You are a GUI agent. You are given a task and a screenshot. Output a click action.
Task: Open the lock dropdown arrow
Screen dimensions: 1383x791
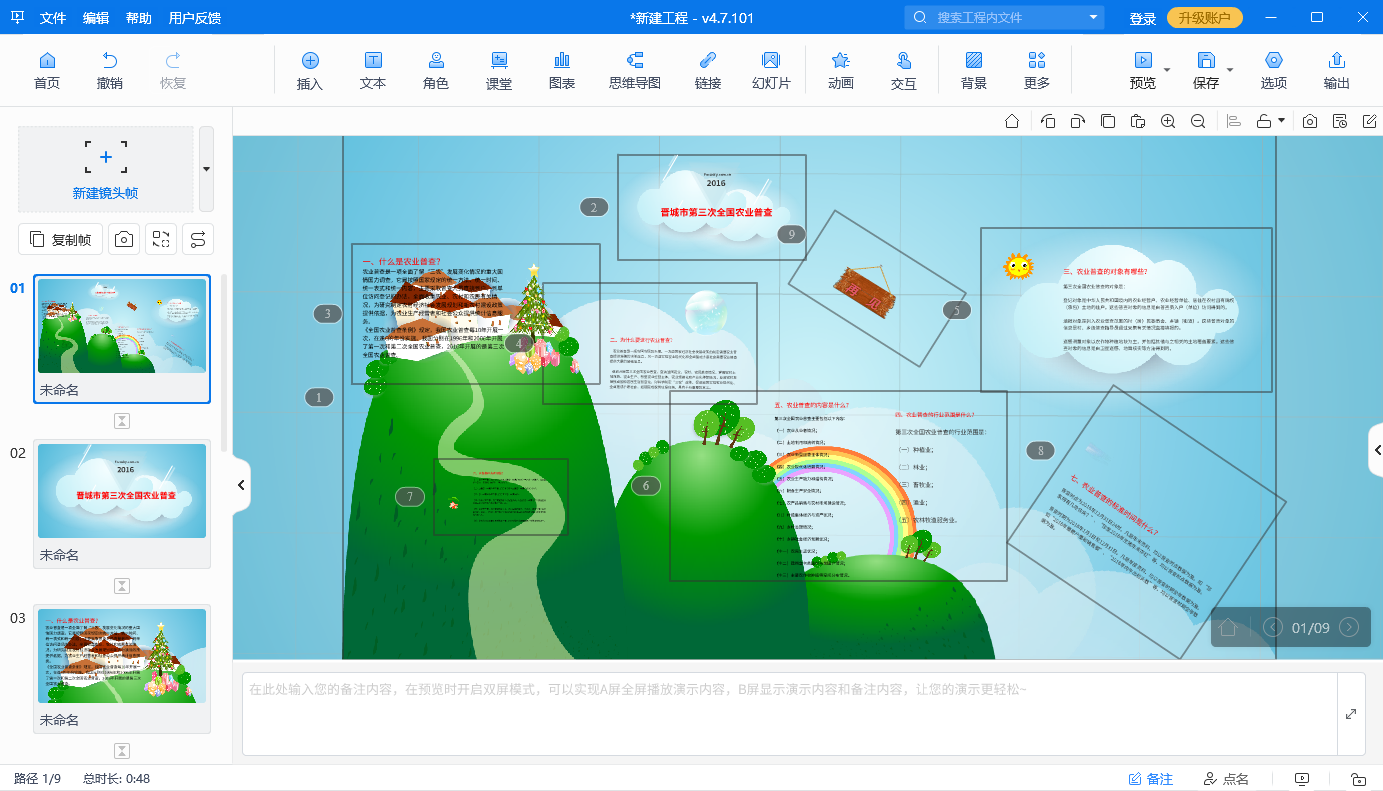coord(1282,121)
